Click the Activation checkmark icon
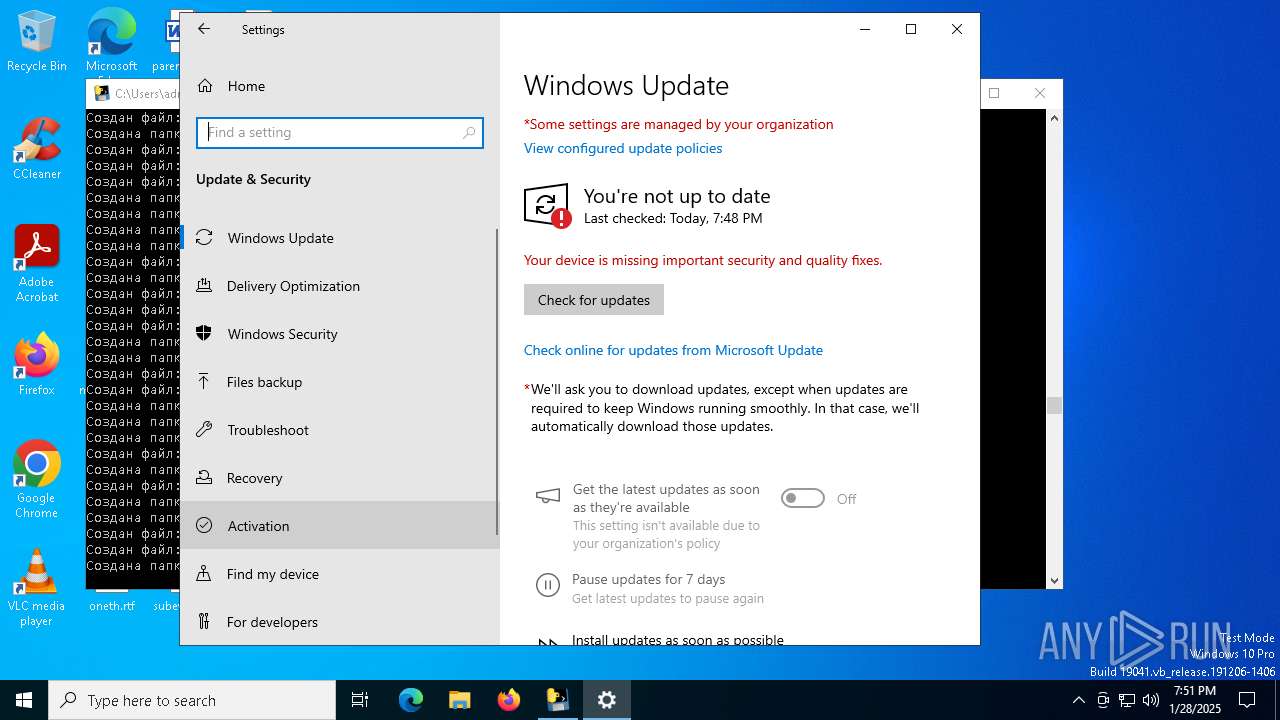Image resolution: width=1280 pixels, height=720 pixels. (204, 526)
